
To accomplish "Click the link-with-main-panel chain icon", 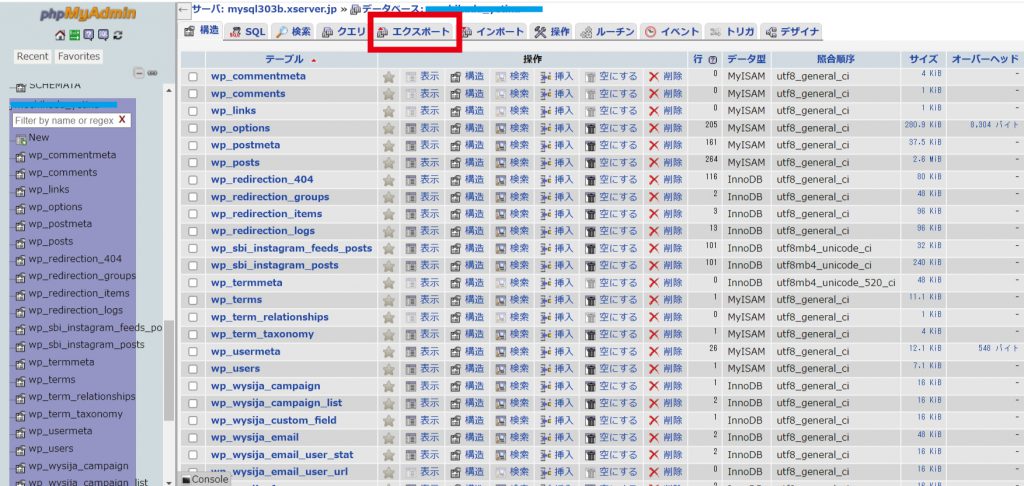I will click(152, 73).
